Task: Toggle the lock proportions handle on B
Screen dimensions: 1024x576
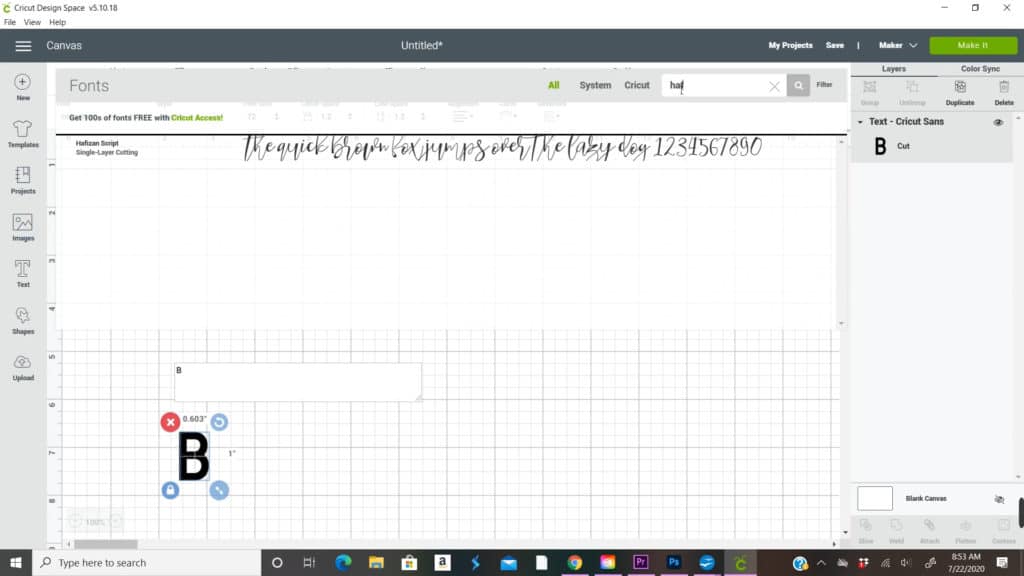Action: tap(170, 490)
